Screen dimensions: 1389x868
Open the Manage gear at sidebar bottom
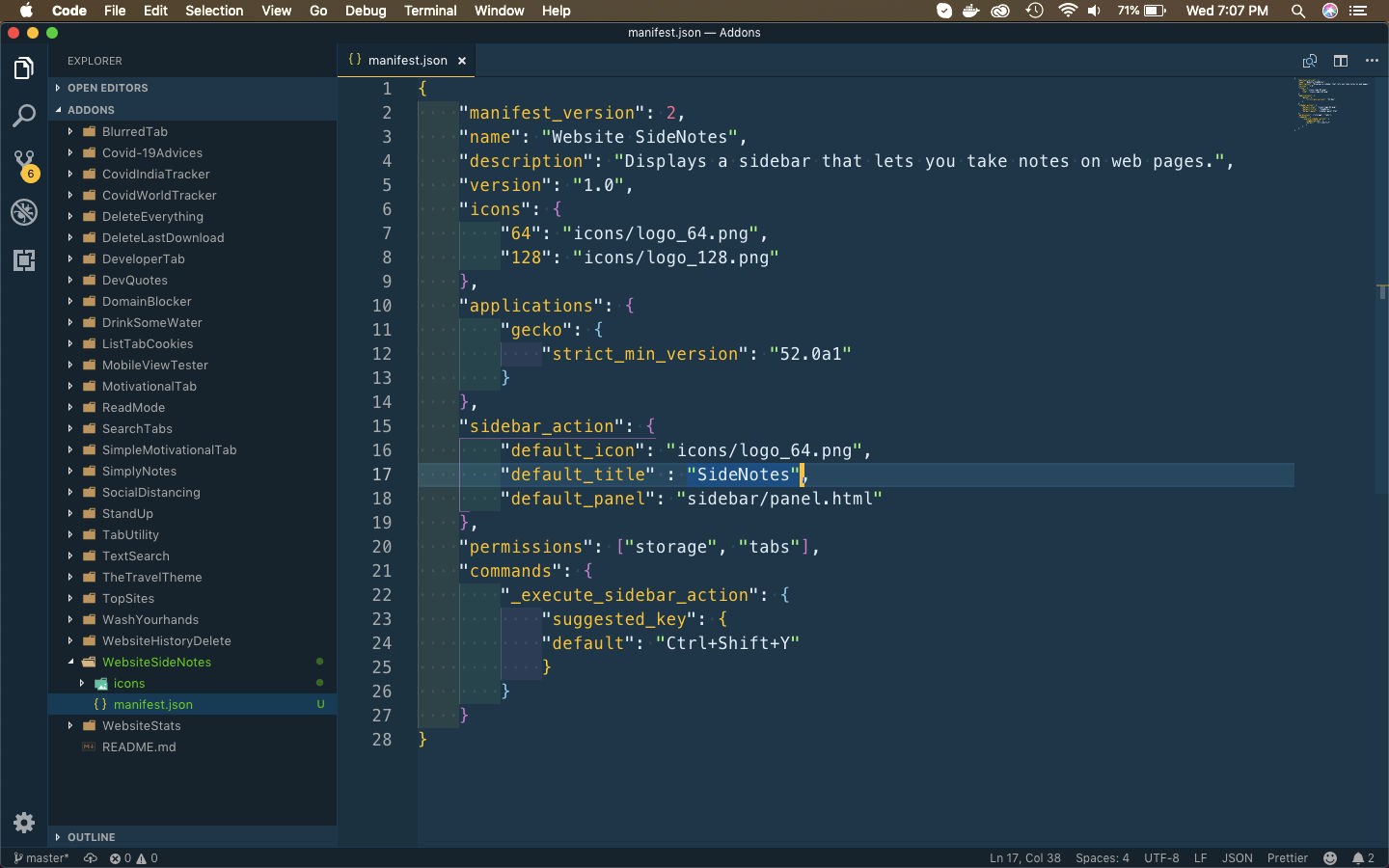24,823
